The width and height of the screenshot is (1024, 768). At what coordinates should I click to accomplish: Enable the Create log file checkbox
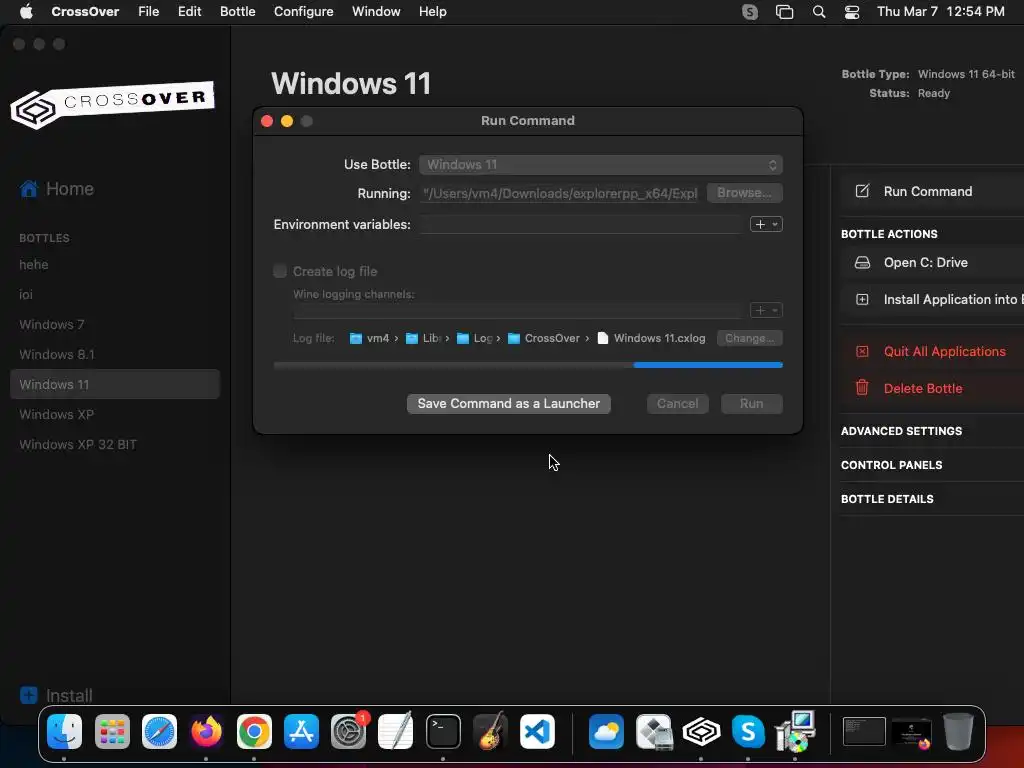(x=280, y=271)
